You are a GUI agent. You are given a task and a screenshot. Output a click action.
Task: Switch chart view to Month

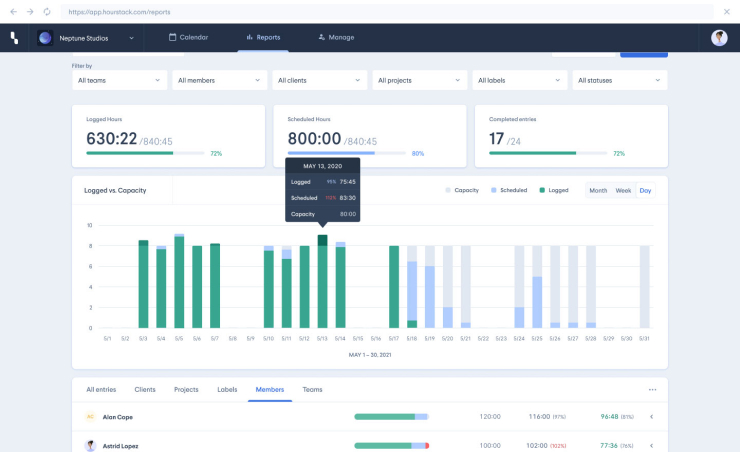[x=598, y=191]
